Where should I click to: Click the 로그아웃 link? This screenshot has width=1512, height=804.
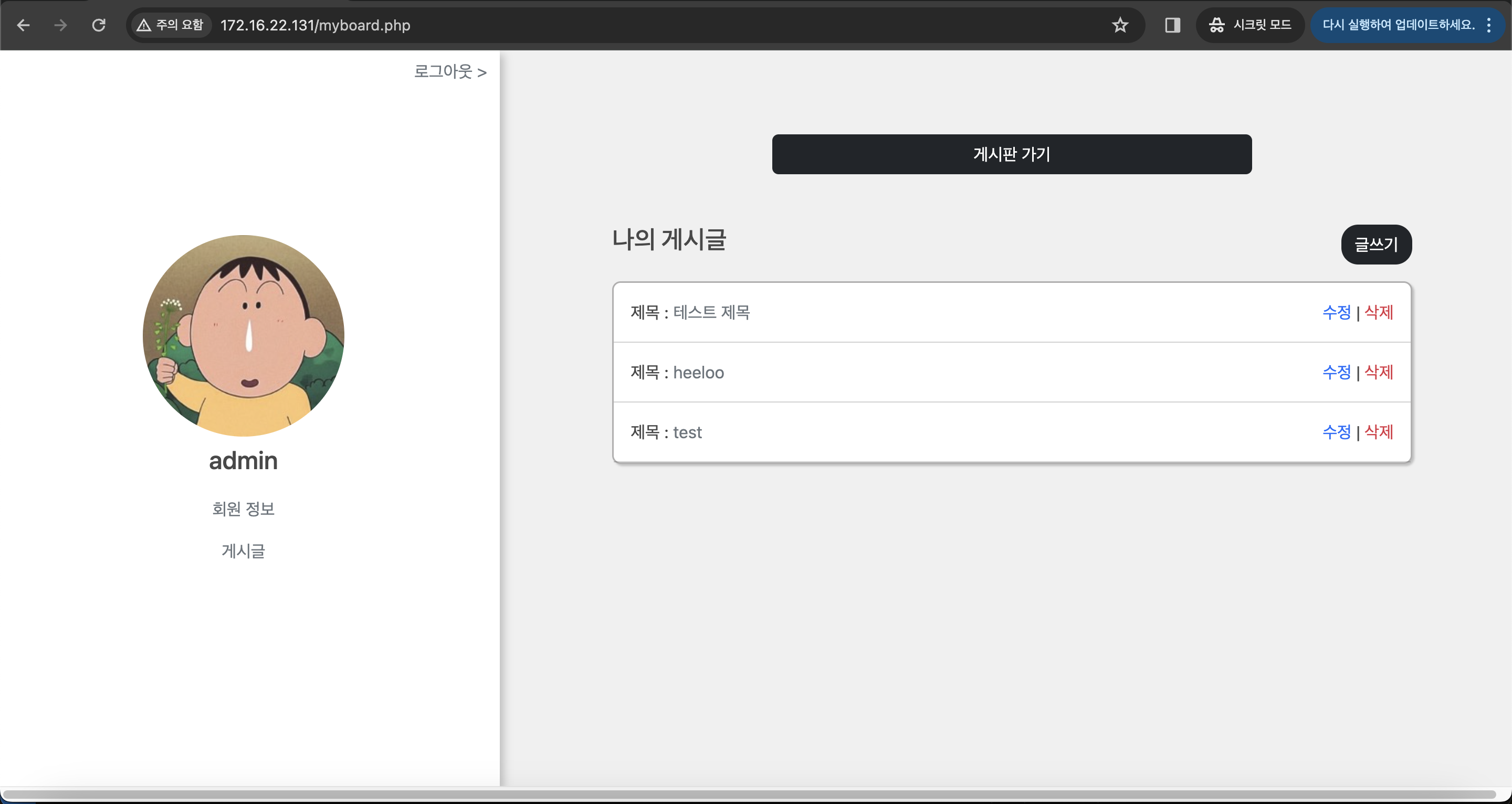pyautogui.click(x=450, y=71)
